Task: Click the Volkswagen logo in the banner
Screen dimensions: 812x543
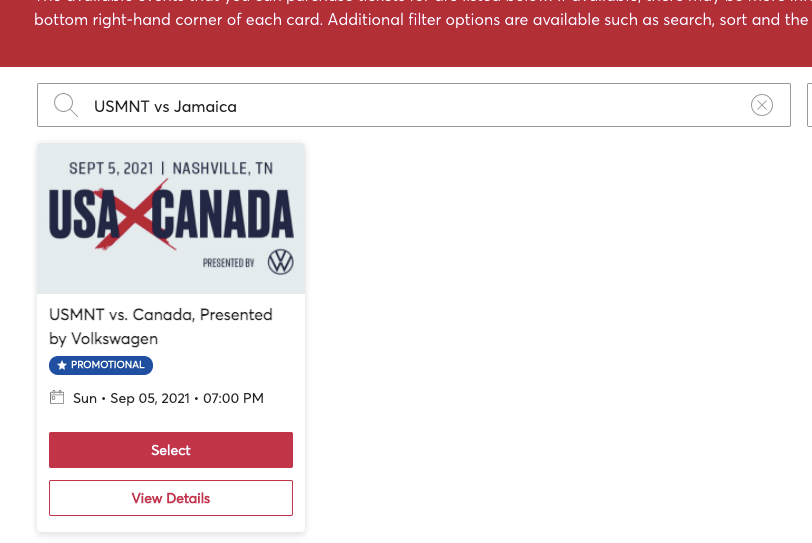Action: [281, 263]
